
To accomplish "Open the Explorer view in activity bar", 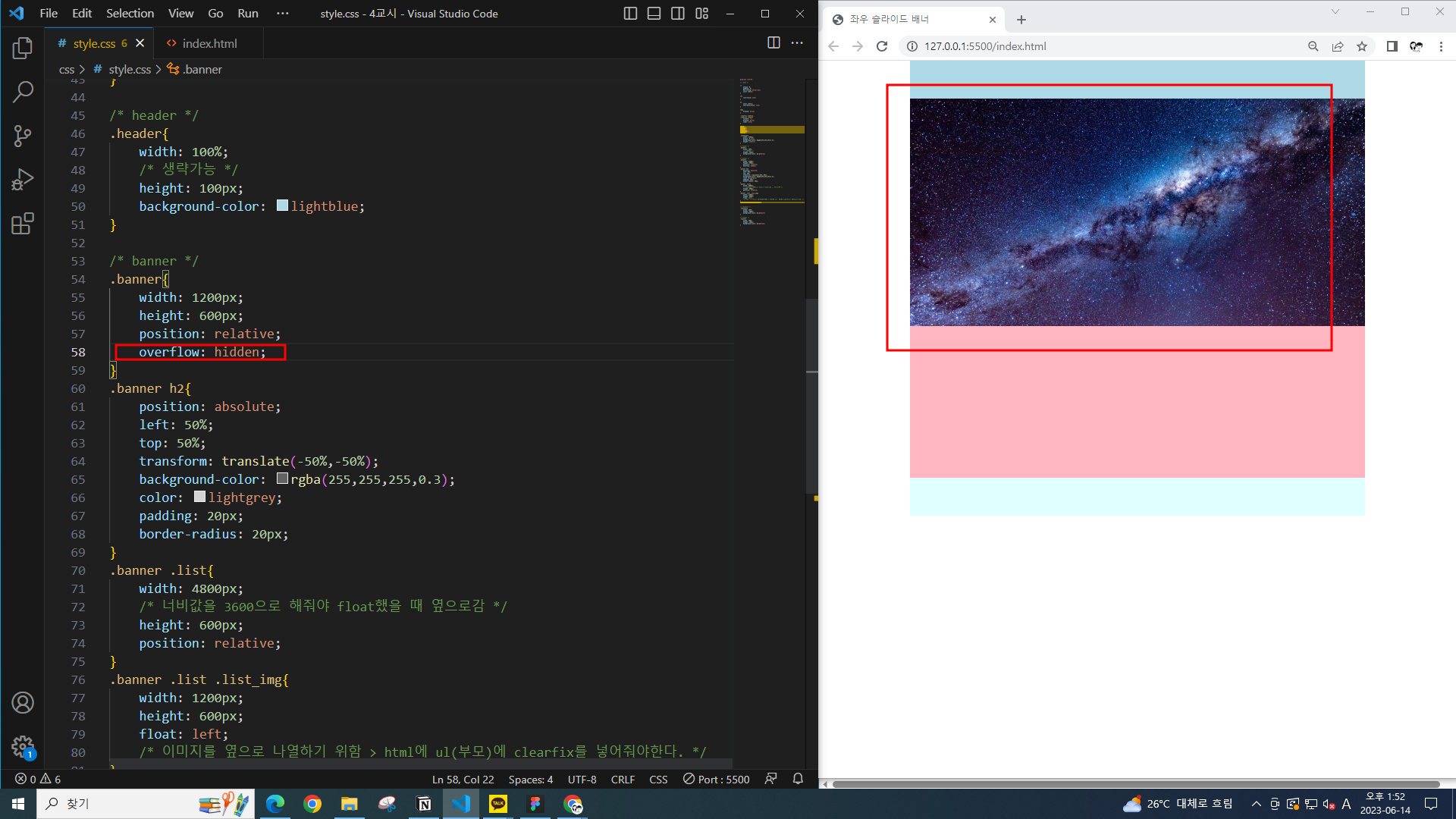I will [x=23, y=49].
